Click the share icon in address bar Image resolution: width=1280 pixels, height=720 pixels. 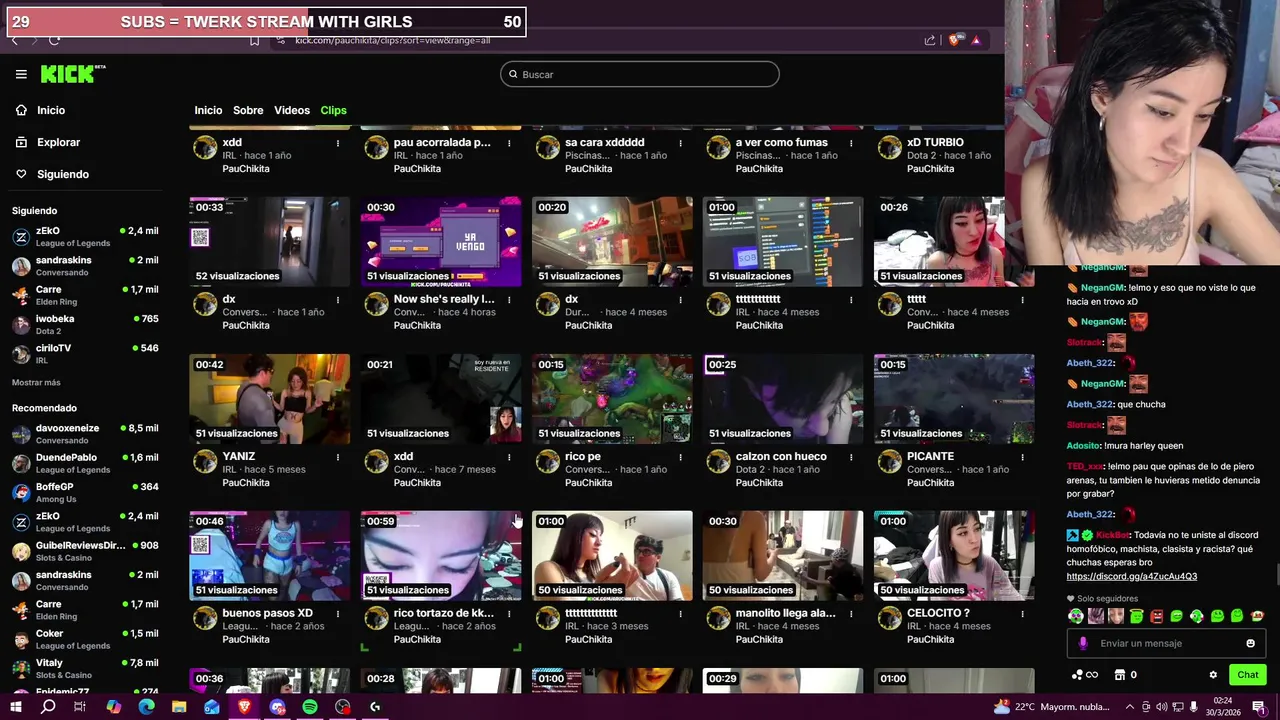point(930,40)
